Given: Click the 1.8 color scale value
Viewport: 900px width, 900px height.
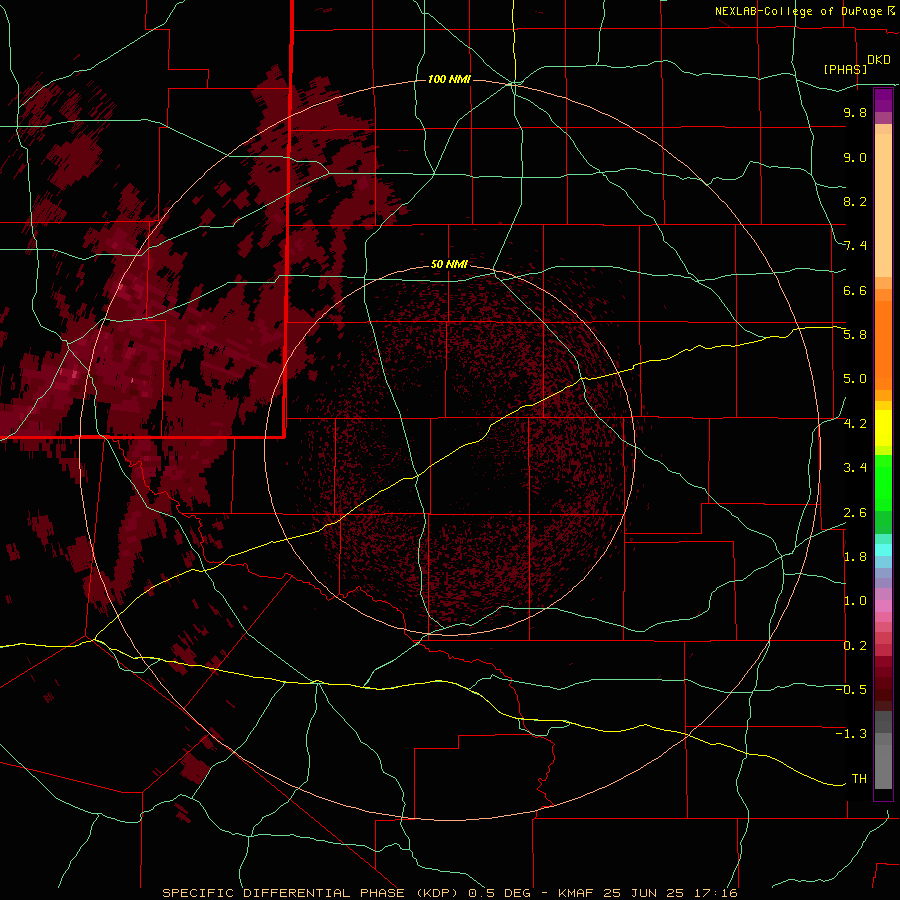Looking at the screenshot, I should tap(855, 557).
